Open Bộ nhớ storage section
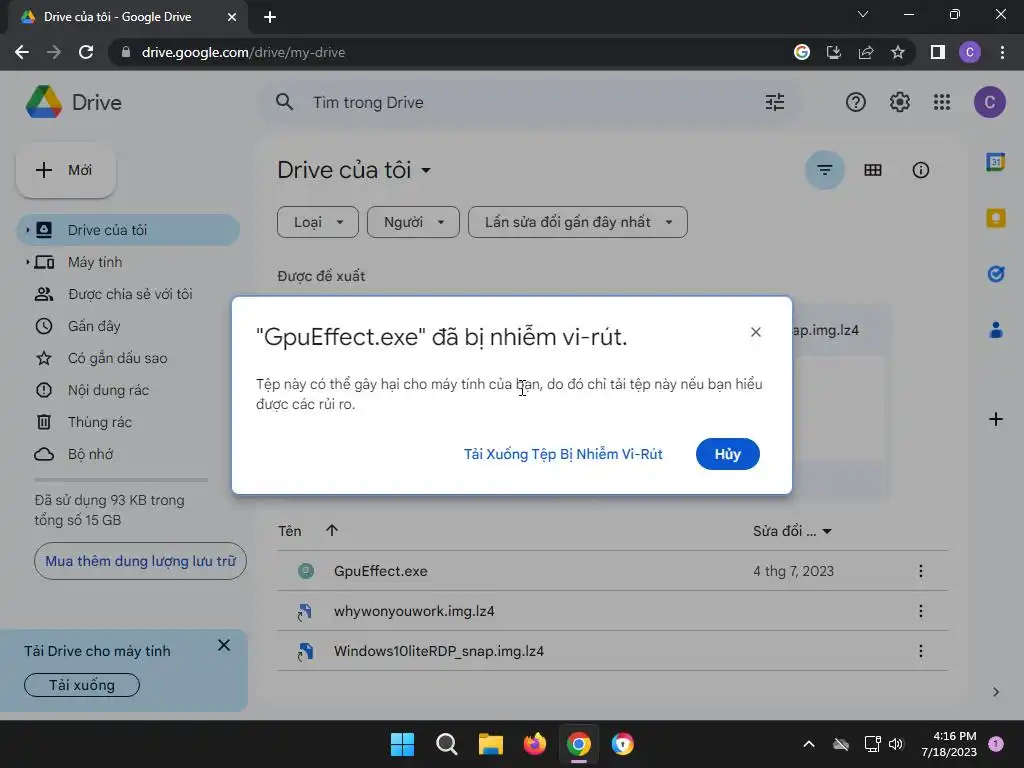 pyautogui.click(x=90, y=454)
